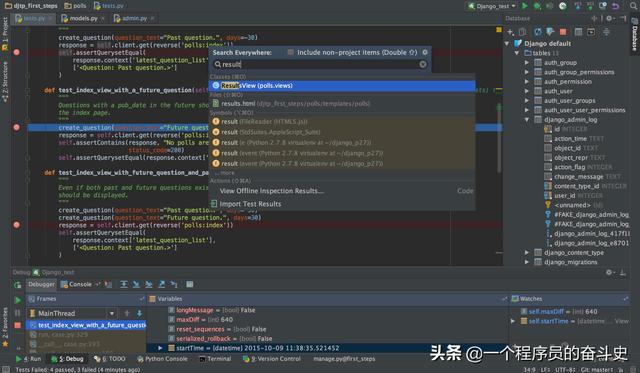The width and height of the screenshot is (640, 373).
Task: Open Search Everywhere settings gear
Action: pyautogui.click(x=425, y=52)
